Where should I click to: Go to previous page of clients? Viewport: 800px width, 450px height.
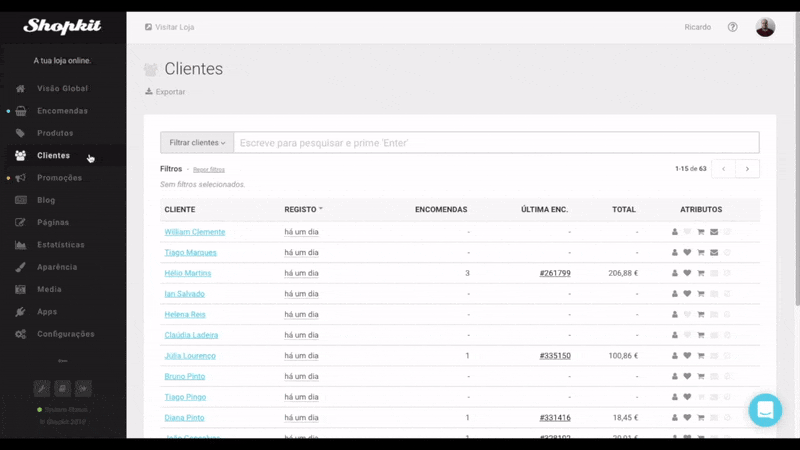723,169
